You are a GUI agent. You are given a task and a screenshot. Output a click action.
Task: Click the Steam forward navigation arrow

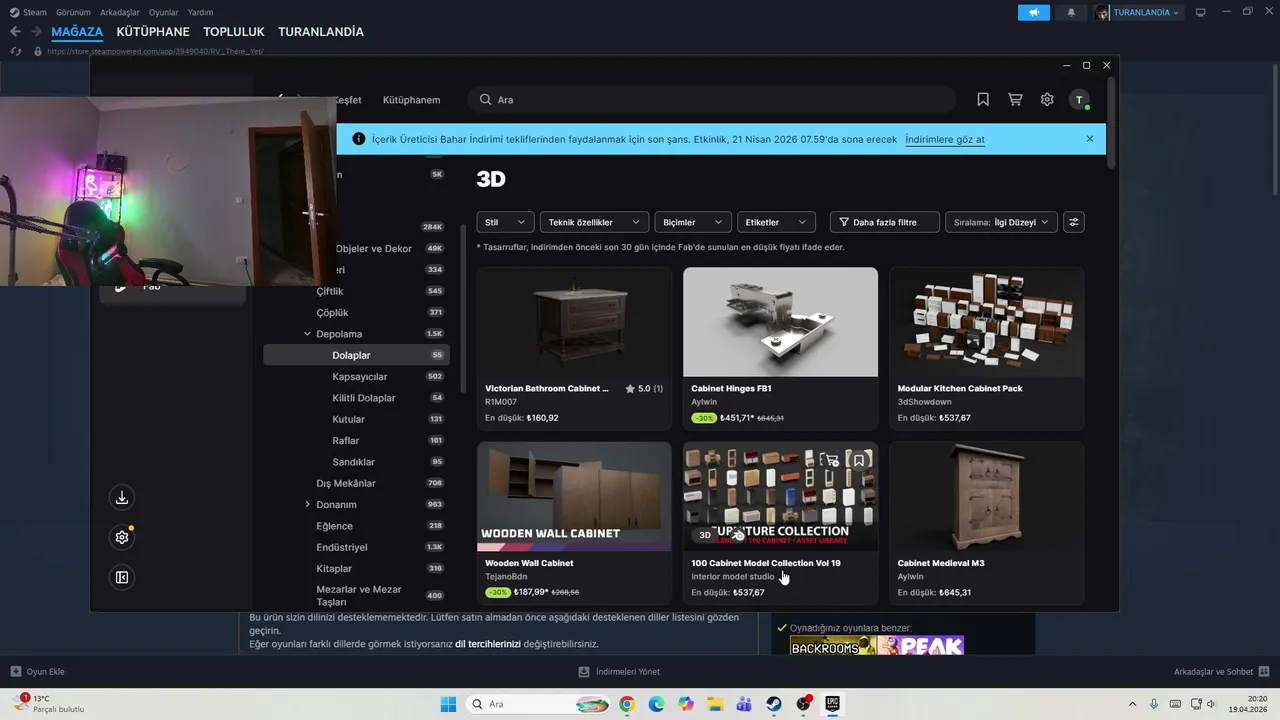[x=36, y=32]
